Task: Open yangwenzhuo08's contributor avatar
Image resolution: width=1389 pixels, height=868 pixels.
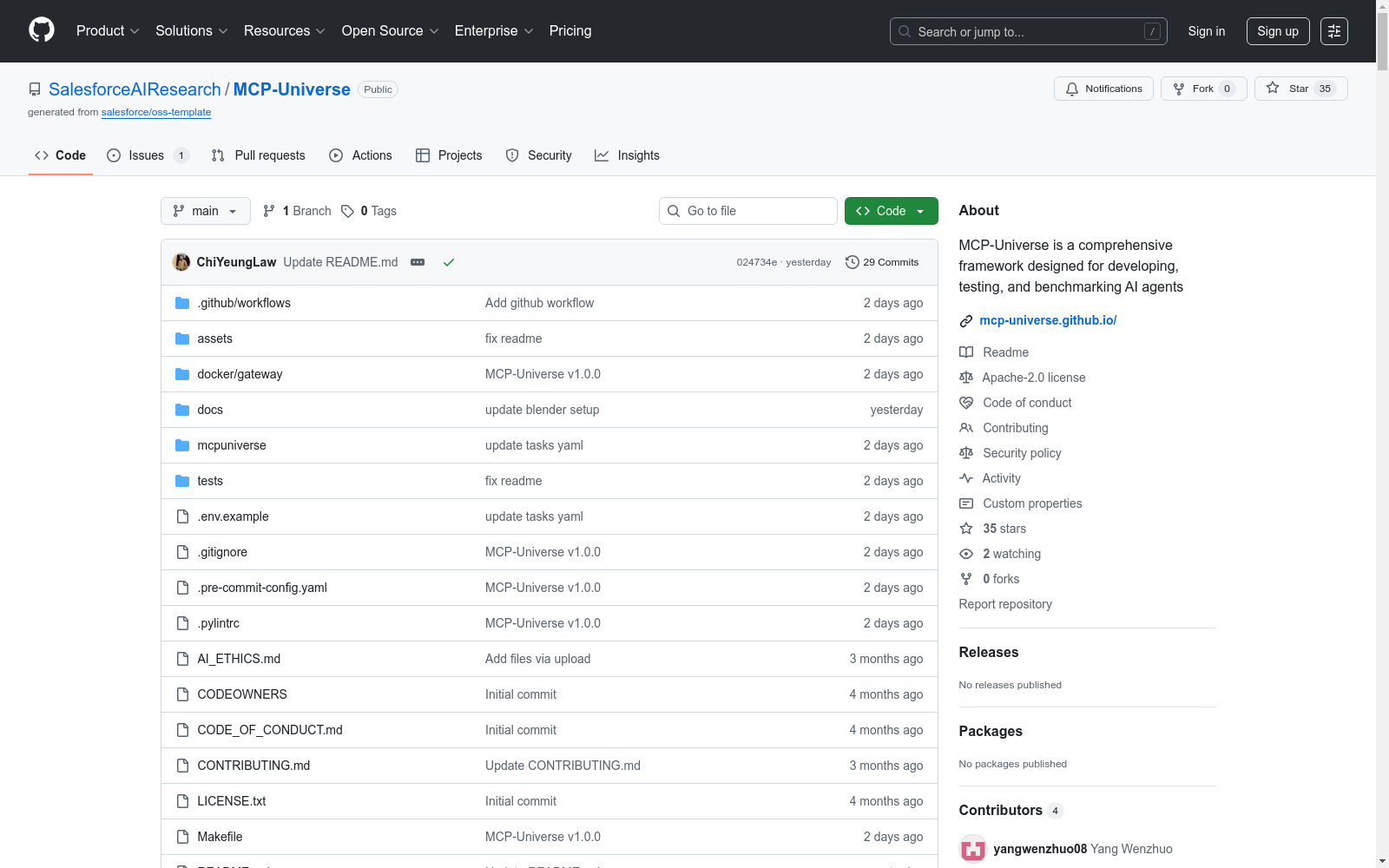Action: 973,849
